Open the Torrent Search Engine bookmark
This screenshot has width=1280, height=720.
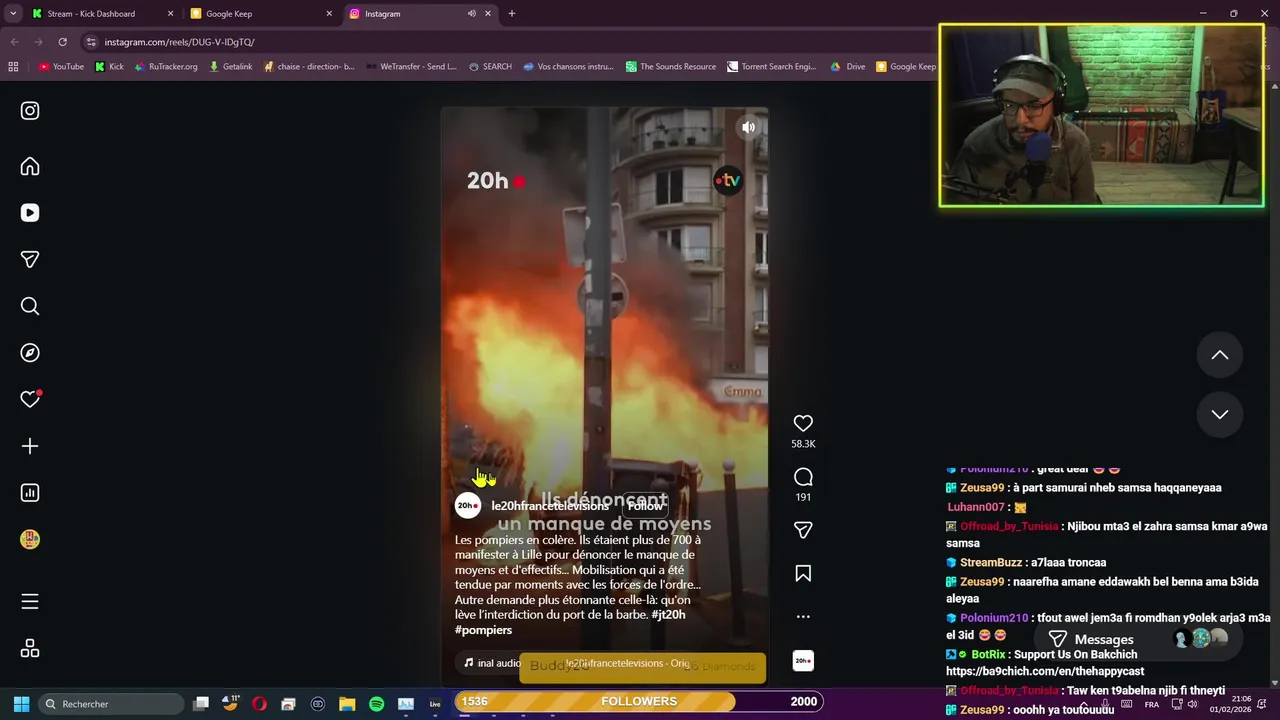click(772, 67)
